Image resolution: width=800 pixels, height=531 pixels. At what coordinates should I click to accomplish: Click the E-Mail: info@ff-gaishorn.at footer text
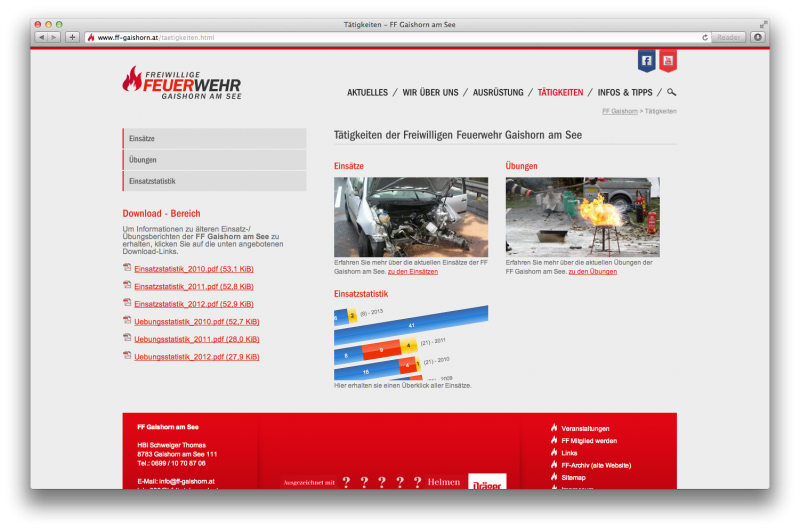tap(176, 482)
